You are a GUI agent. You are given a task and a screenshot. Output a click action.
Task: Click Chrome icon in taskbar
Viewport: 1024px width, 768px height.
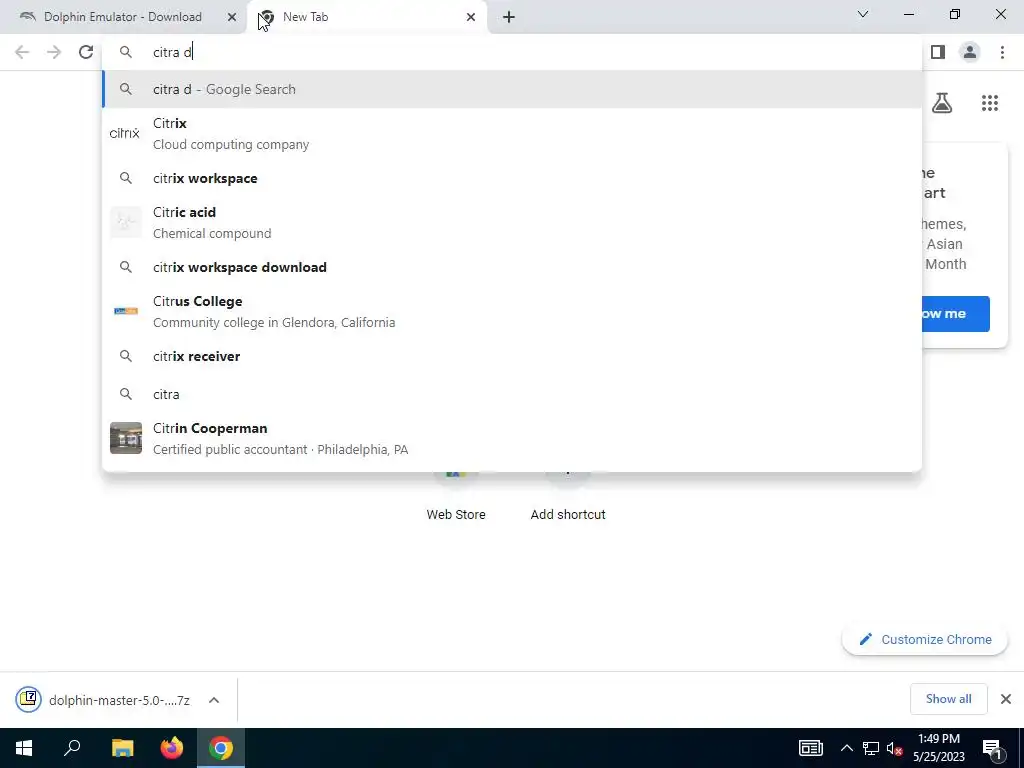point(221,748)
